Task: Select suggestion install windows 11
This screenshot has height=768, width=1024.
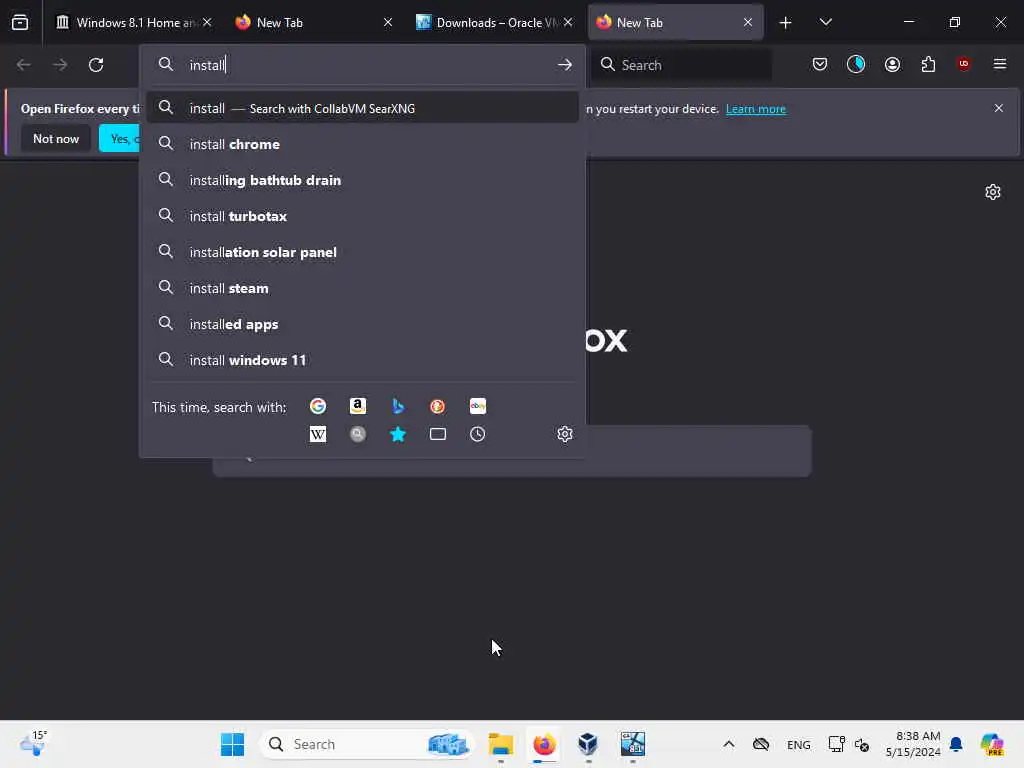Action: [x=362, y=360]
